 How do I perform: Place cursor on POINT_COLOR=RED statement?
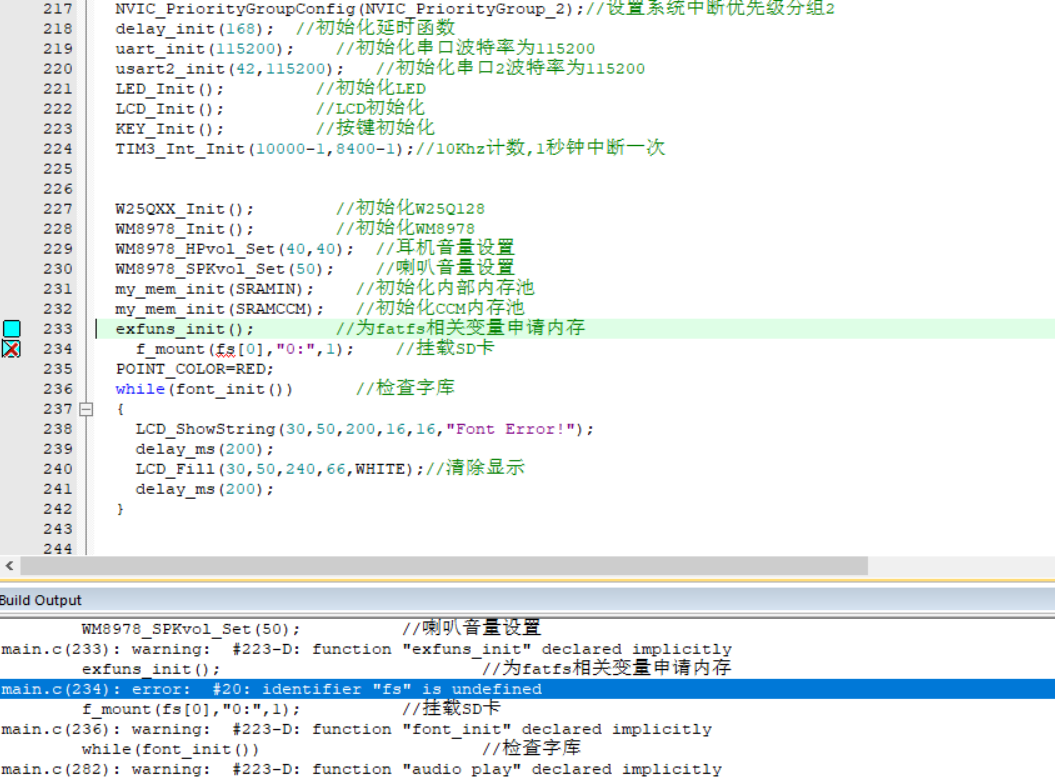tap(193, 369)
